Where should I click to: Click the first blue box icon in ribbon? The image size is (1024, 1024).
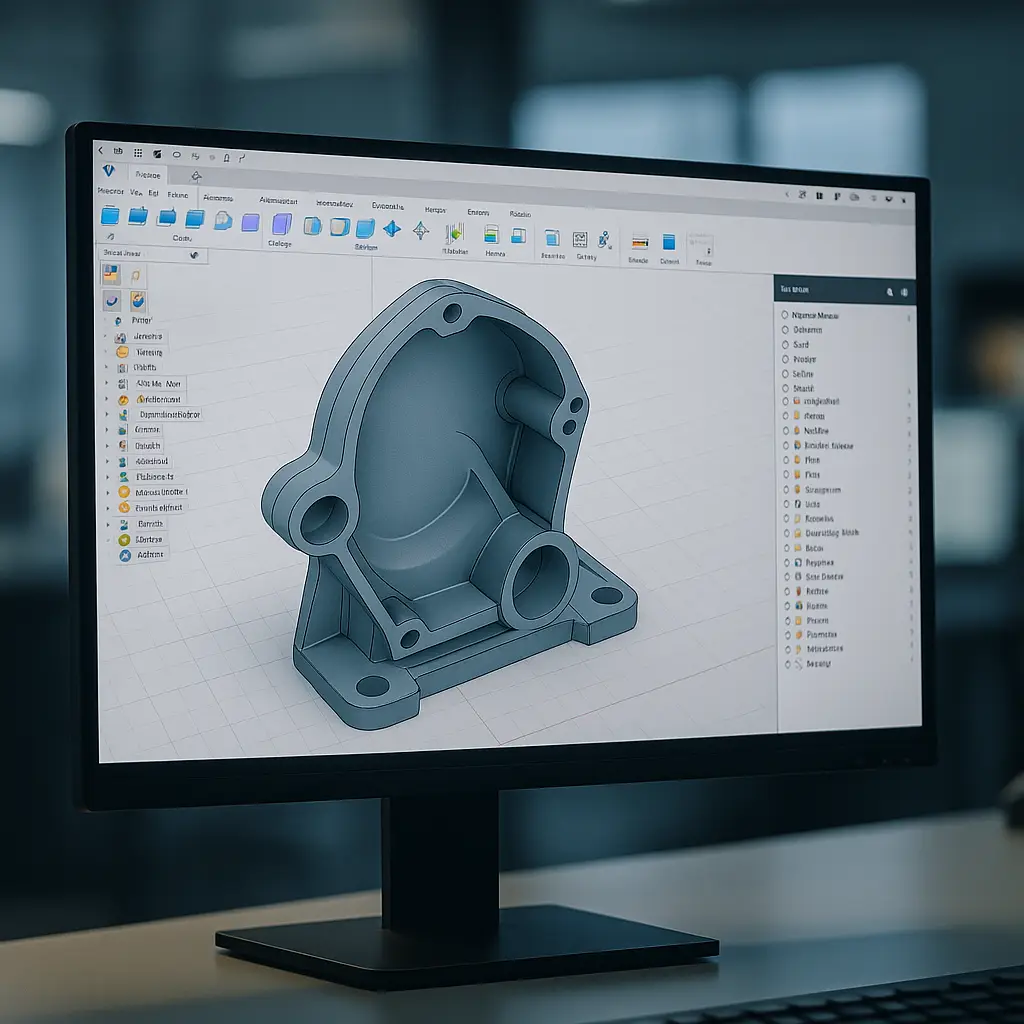click(x=110, y=216)
